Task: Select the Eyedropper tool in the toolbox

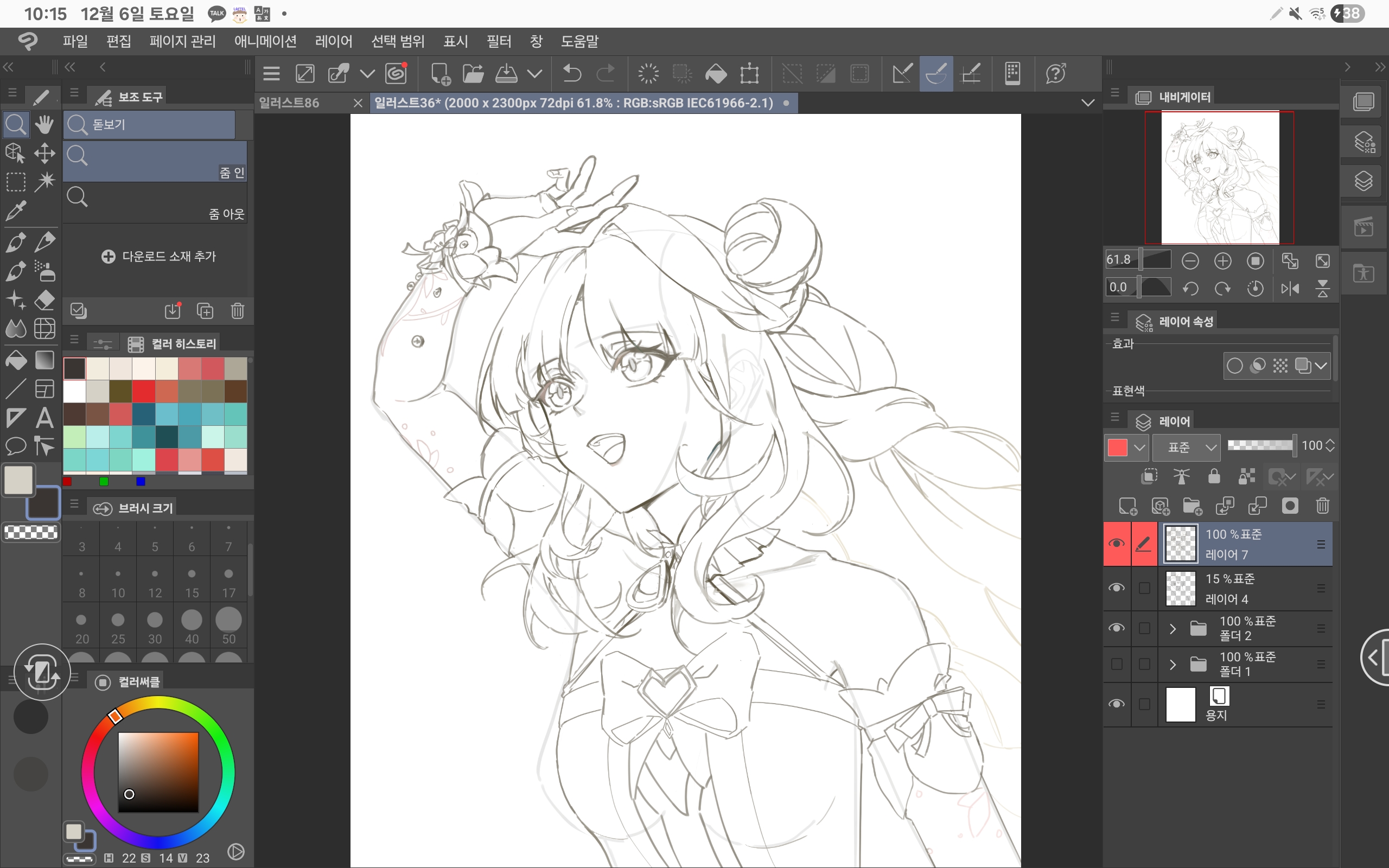Action: tap(16, 211)
